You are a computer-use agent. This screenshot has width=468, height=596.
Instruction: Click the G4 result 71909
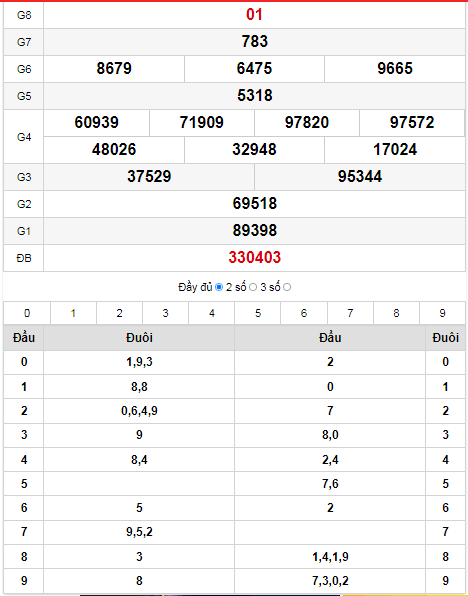(x=201, y=123)
